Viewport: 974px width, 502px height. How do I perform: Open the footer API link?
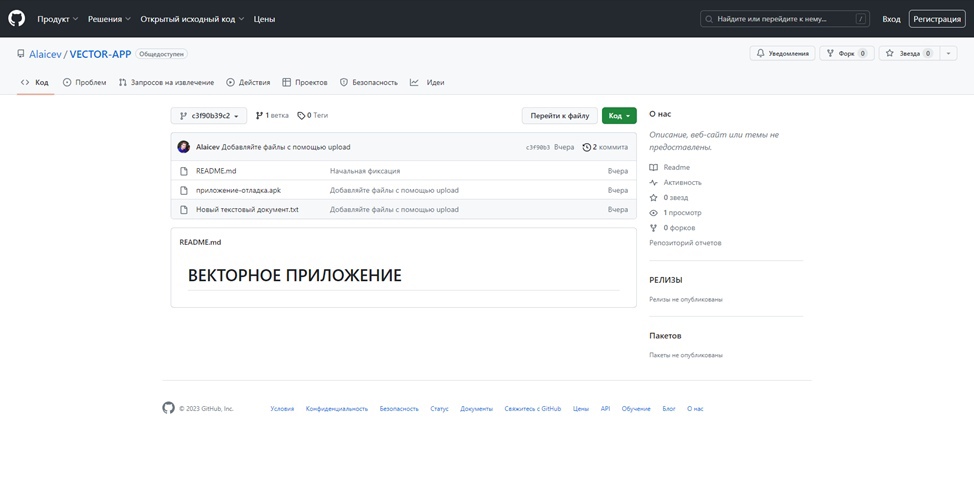[x=605, y=409]
